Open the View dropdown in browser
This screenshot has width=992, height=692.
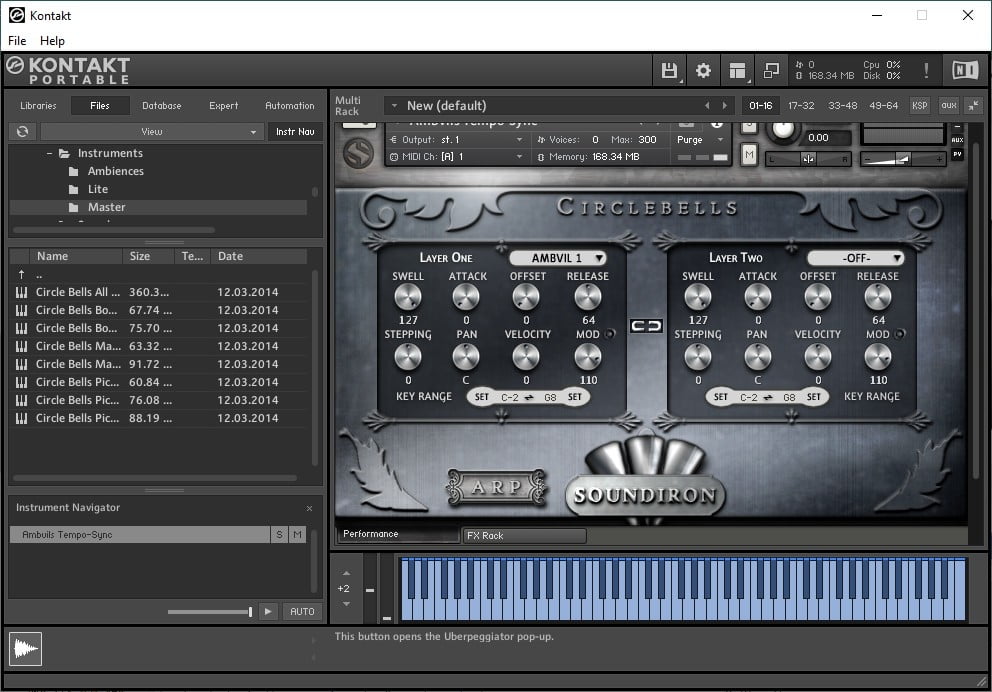click(x=152, y=132)
